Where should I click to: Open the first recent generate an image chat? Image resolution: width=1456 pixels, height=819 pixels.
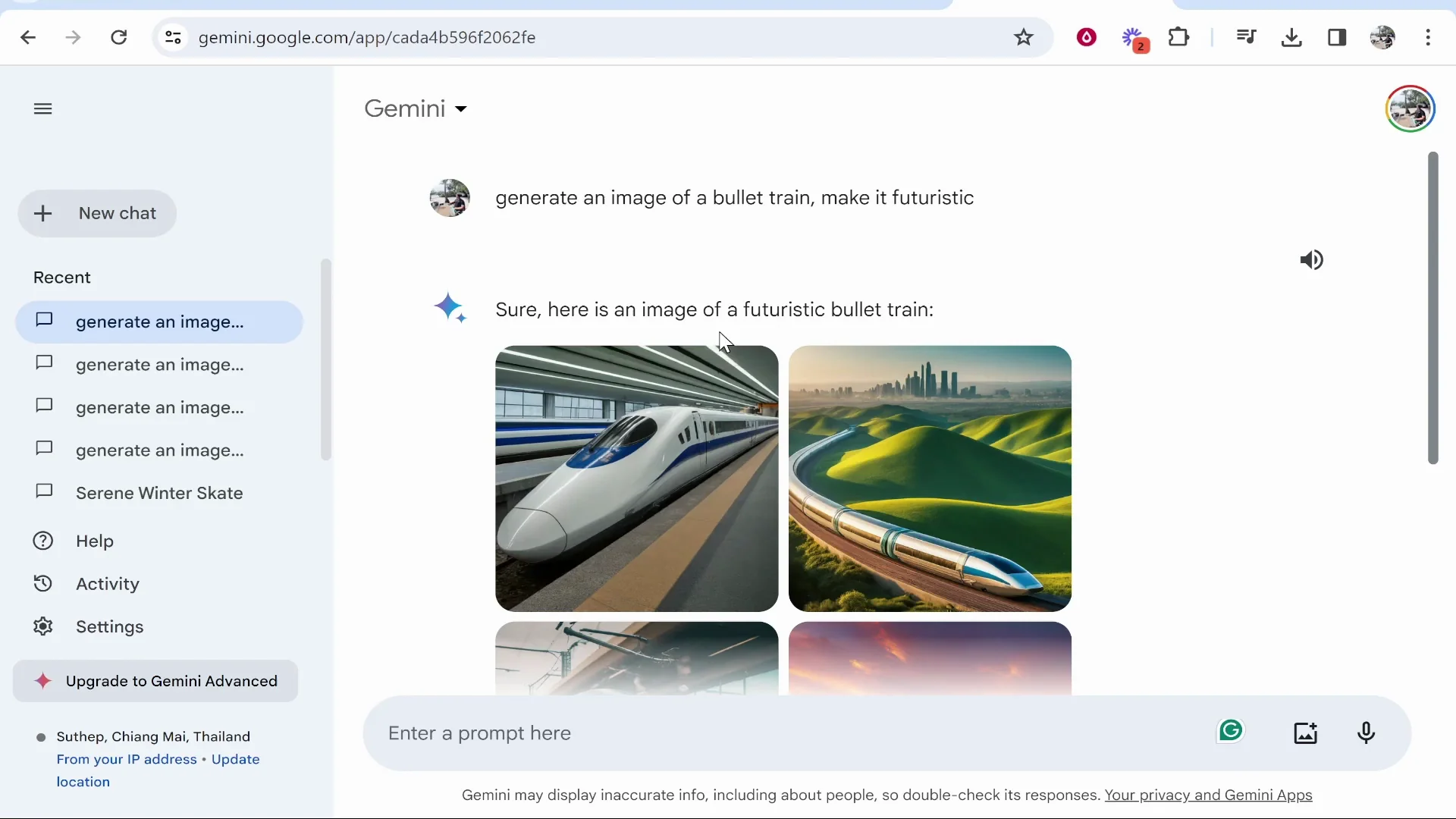[158, 322]
